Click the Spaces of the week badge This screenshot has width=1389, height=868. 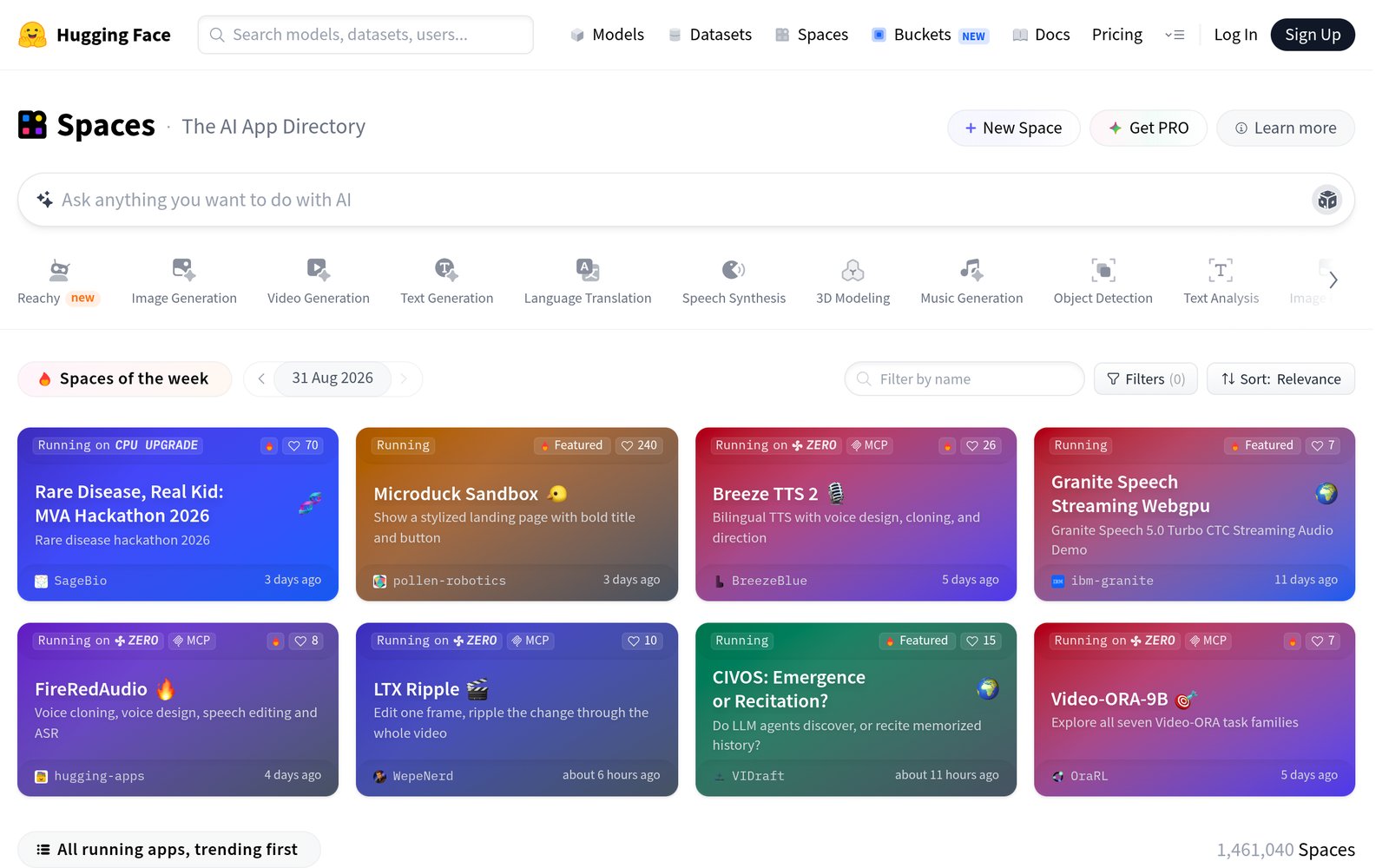tap(125, 378)
